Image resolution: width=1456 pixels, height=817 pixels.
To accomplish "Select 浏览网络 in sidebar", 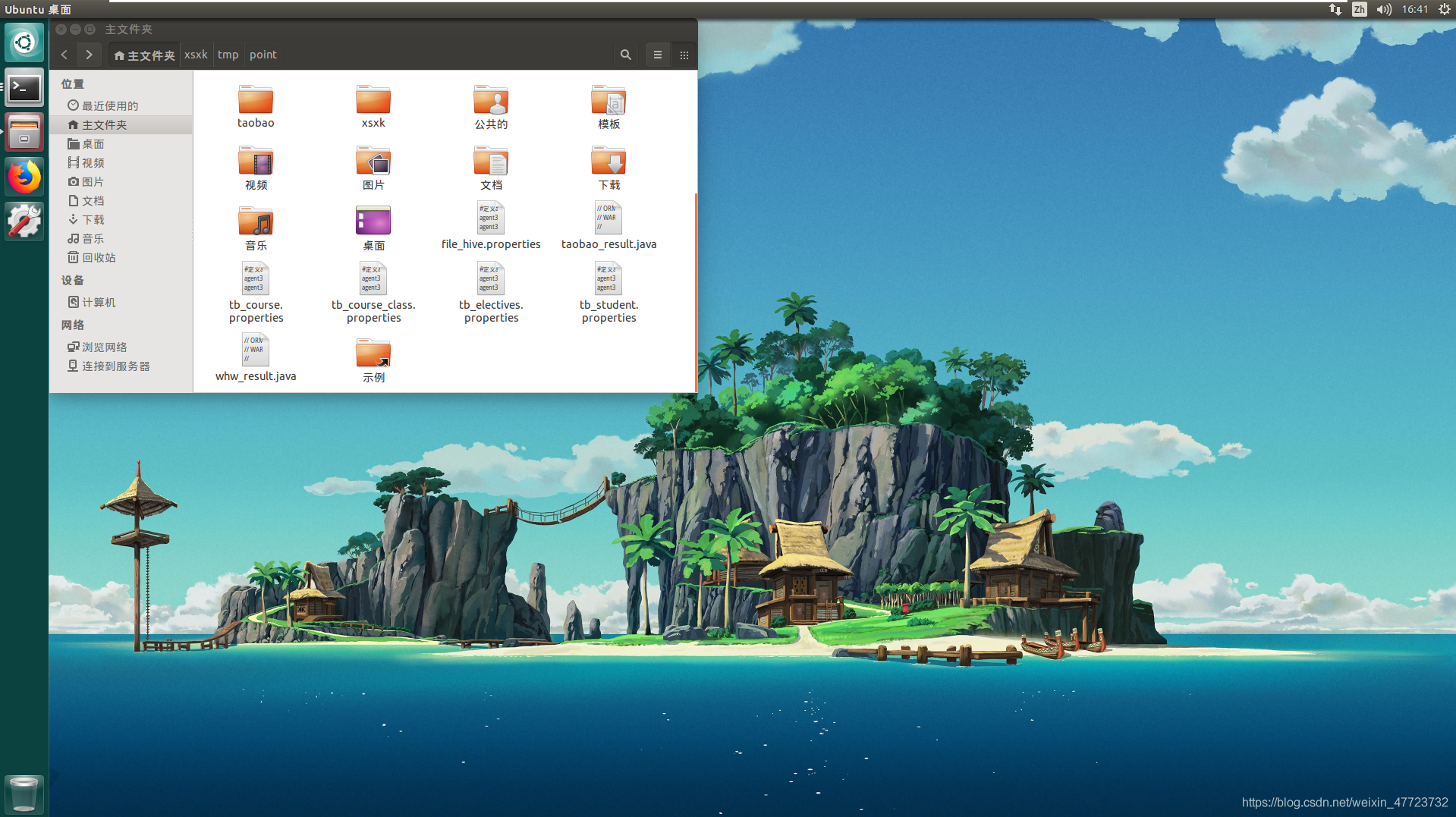I will point(121,347).
